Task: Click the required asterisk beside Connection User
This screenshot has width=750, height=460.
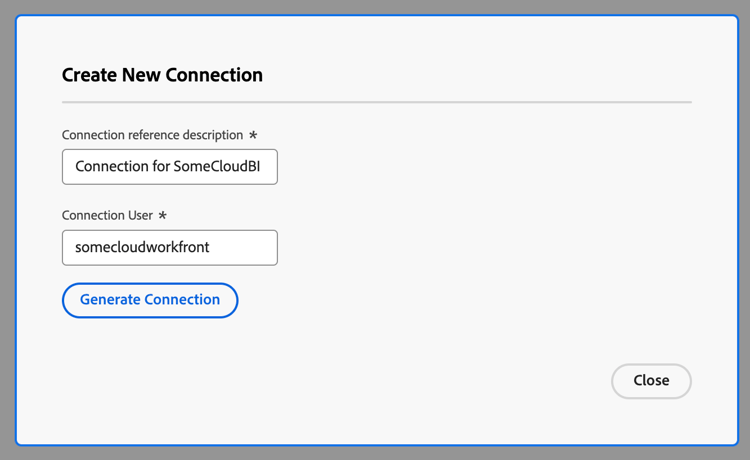Action: (x=162, y=216)
